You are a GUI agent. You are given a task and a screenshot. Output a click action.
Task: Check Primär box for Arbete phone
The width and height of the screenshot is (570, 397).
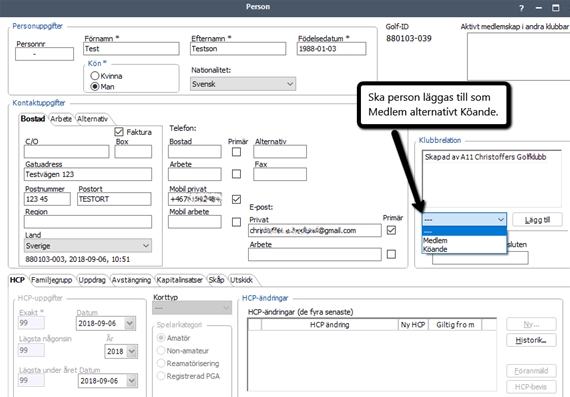[236, 174]
